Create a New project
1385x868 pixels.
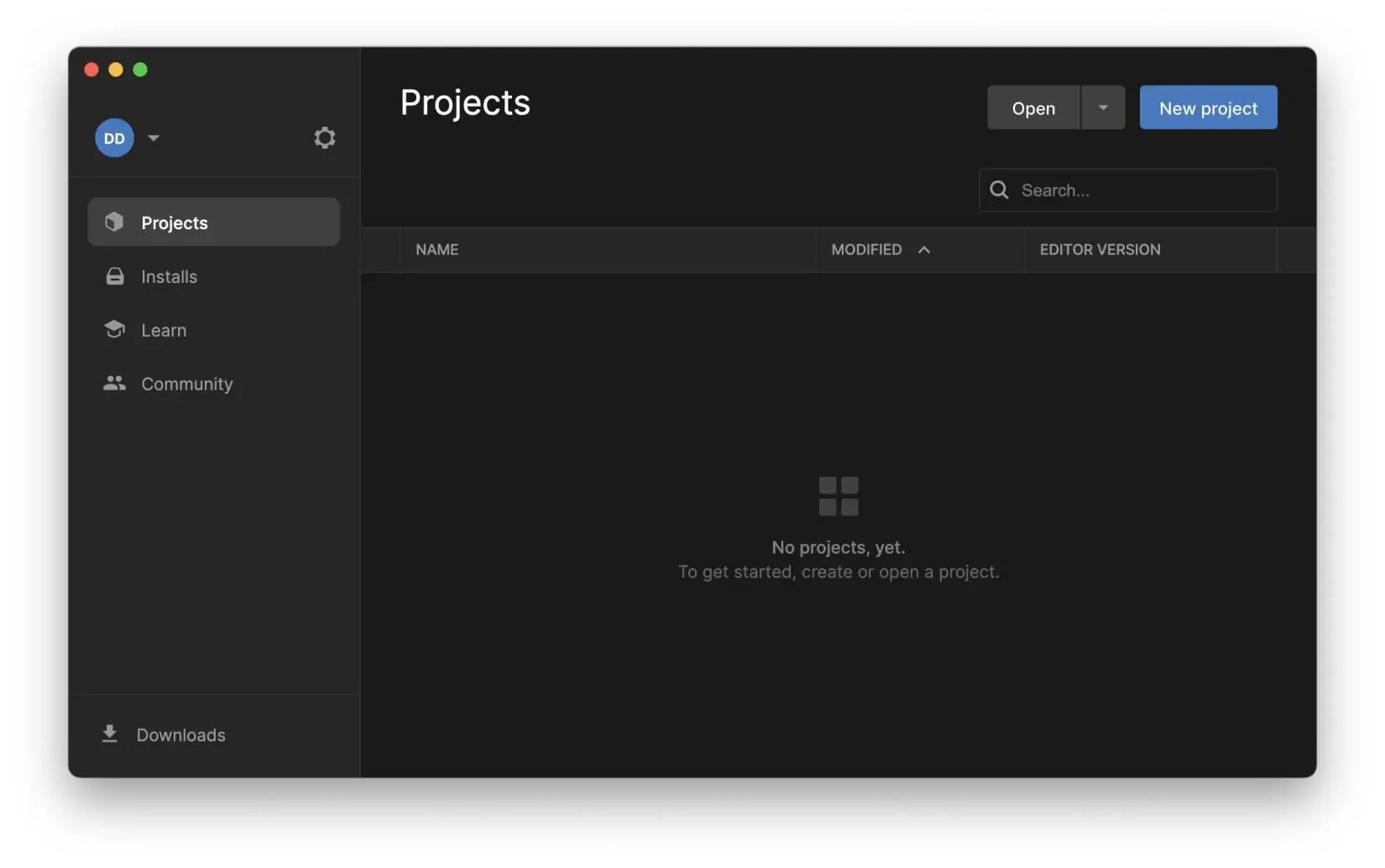(x=1208, y=107)
